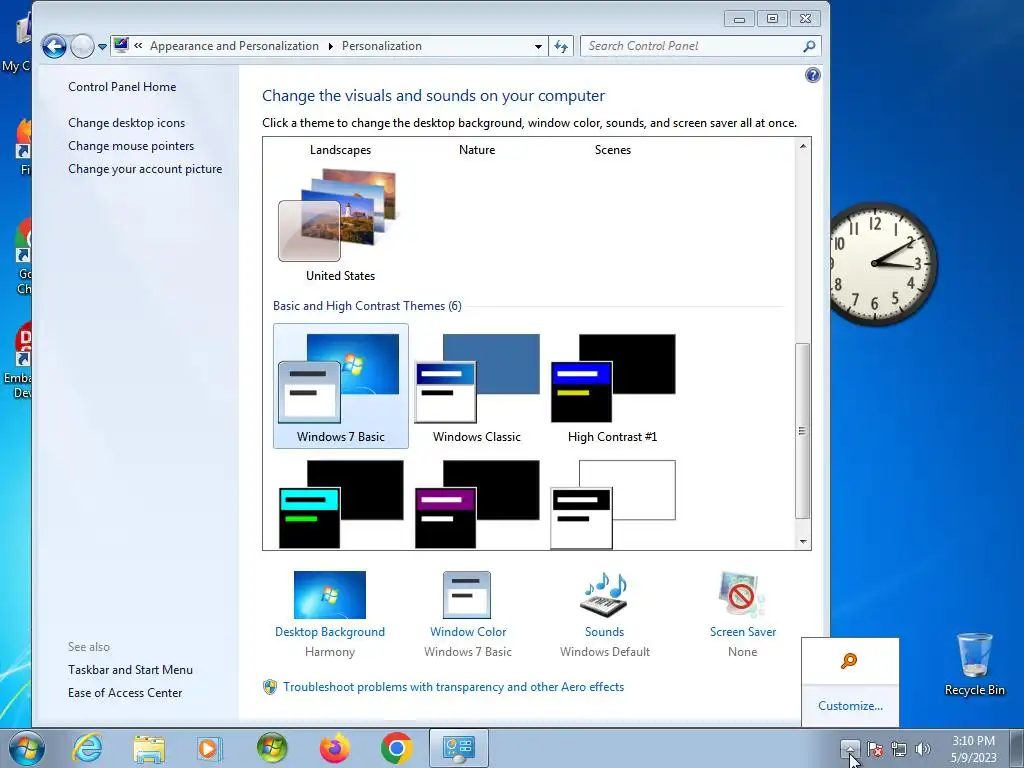
Task: Click the Control Panel taskbar button
Action: (x=458, y=748)
